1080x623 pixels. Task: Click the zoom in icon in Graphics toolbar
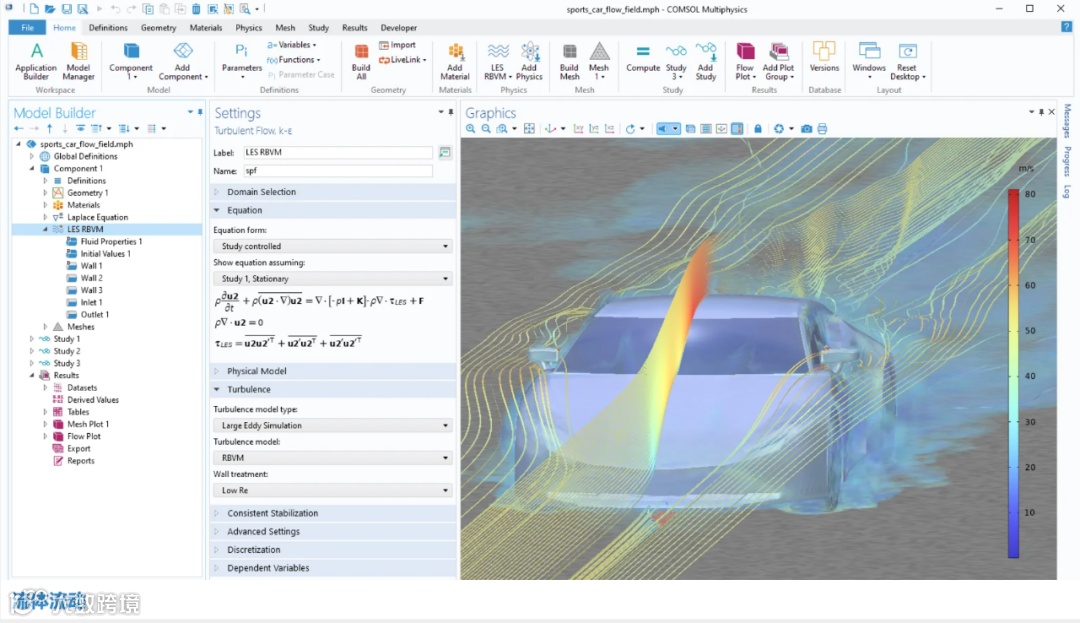coord(470,129)
